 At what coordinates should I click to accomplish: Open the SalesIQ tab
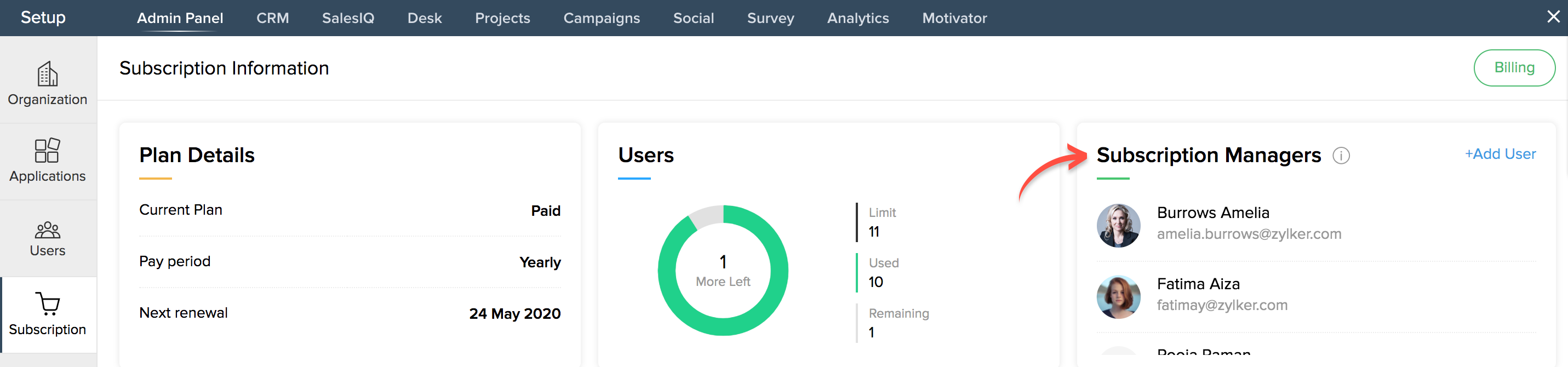(347, 18)
